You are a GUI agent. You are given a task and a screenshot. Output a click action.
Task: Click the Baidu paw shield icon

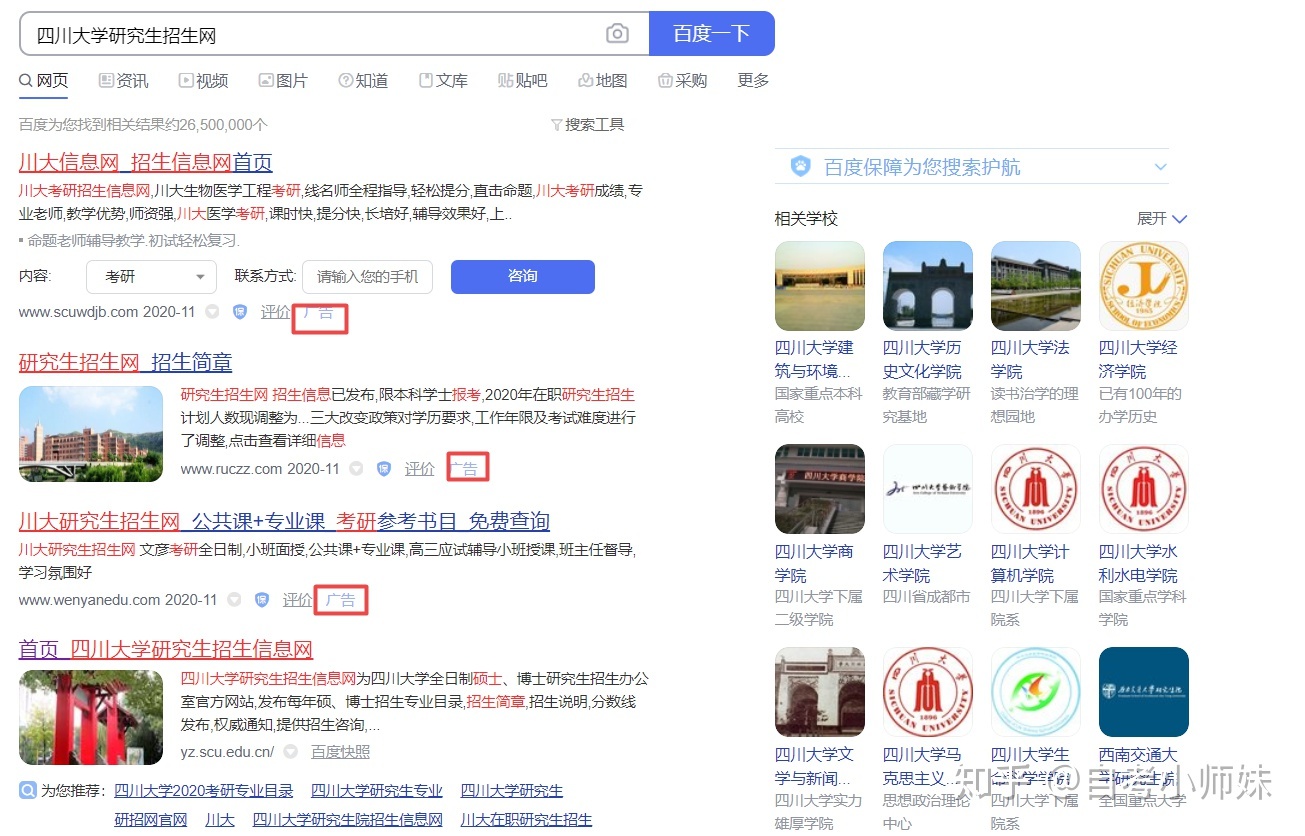(801, 167)
